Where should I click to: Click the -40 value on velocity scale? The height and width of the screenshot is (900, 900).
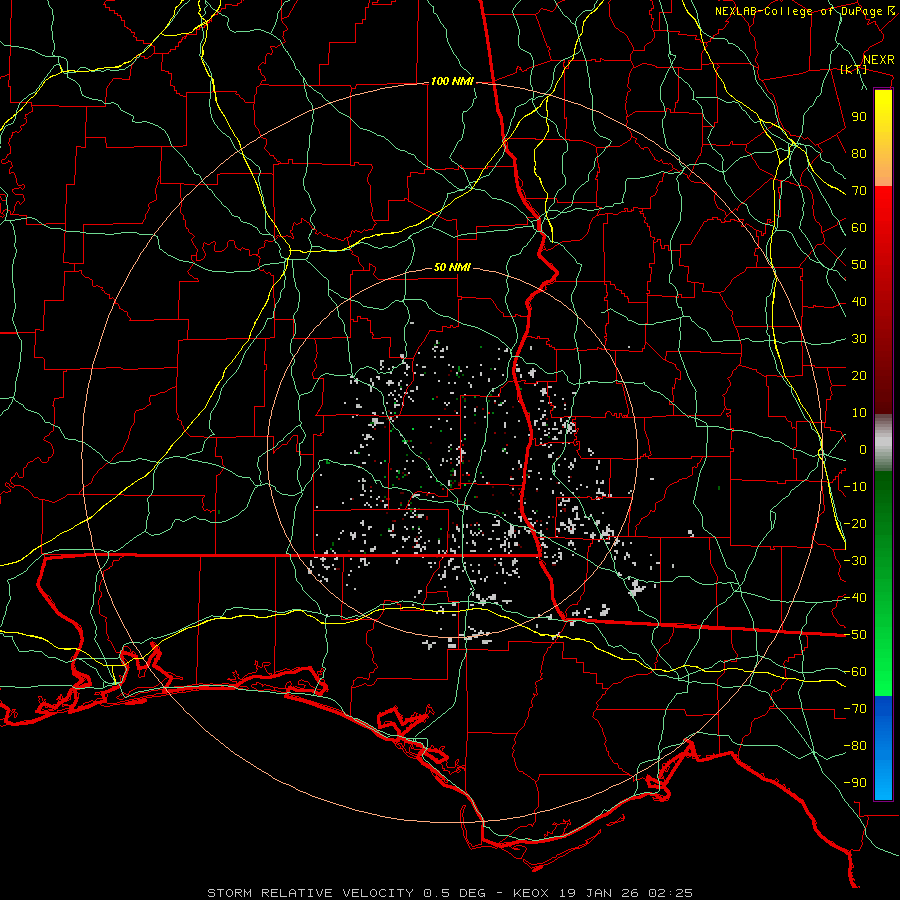click(855, 598)
